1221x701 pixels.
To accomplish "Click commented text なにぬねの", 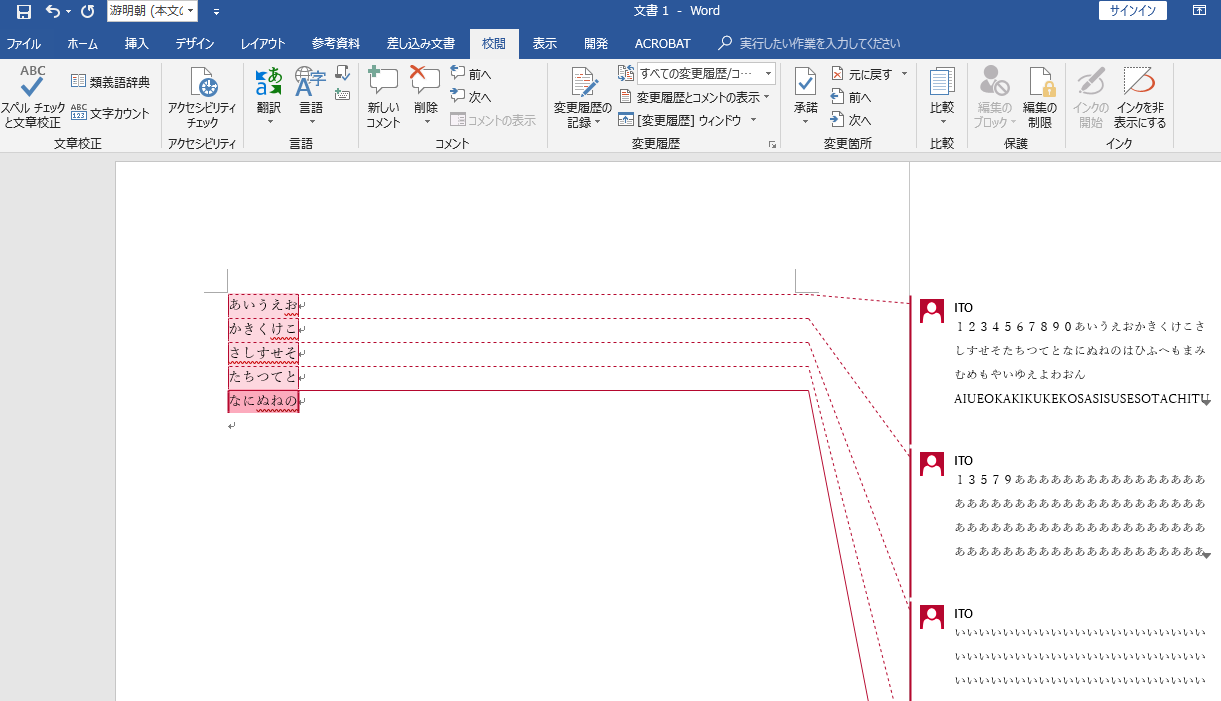I will point(263,401).
